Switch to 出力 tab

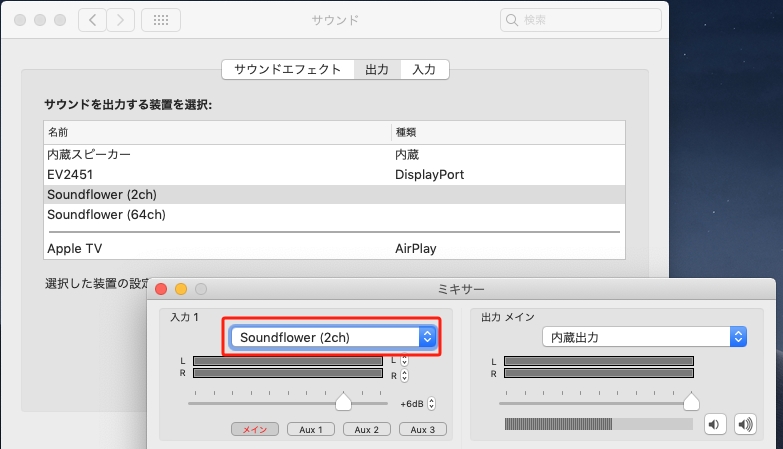(x=377, y=69)
